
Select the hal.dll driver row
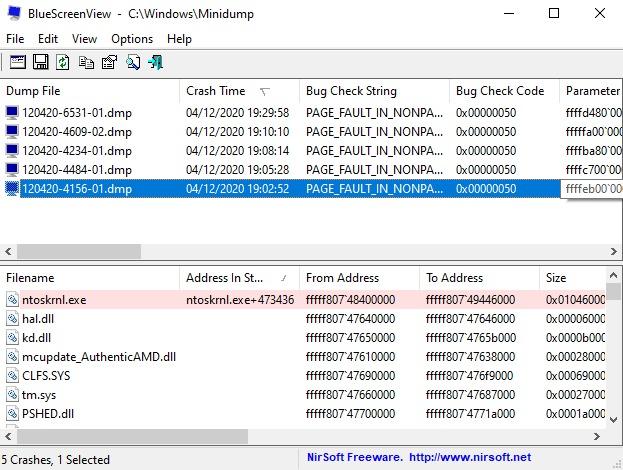tap(303, 319)
